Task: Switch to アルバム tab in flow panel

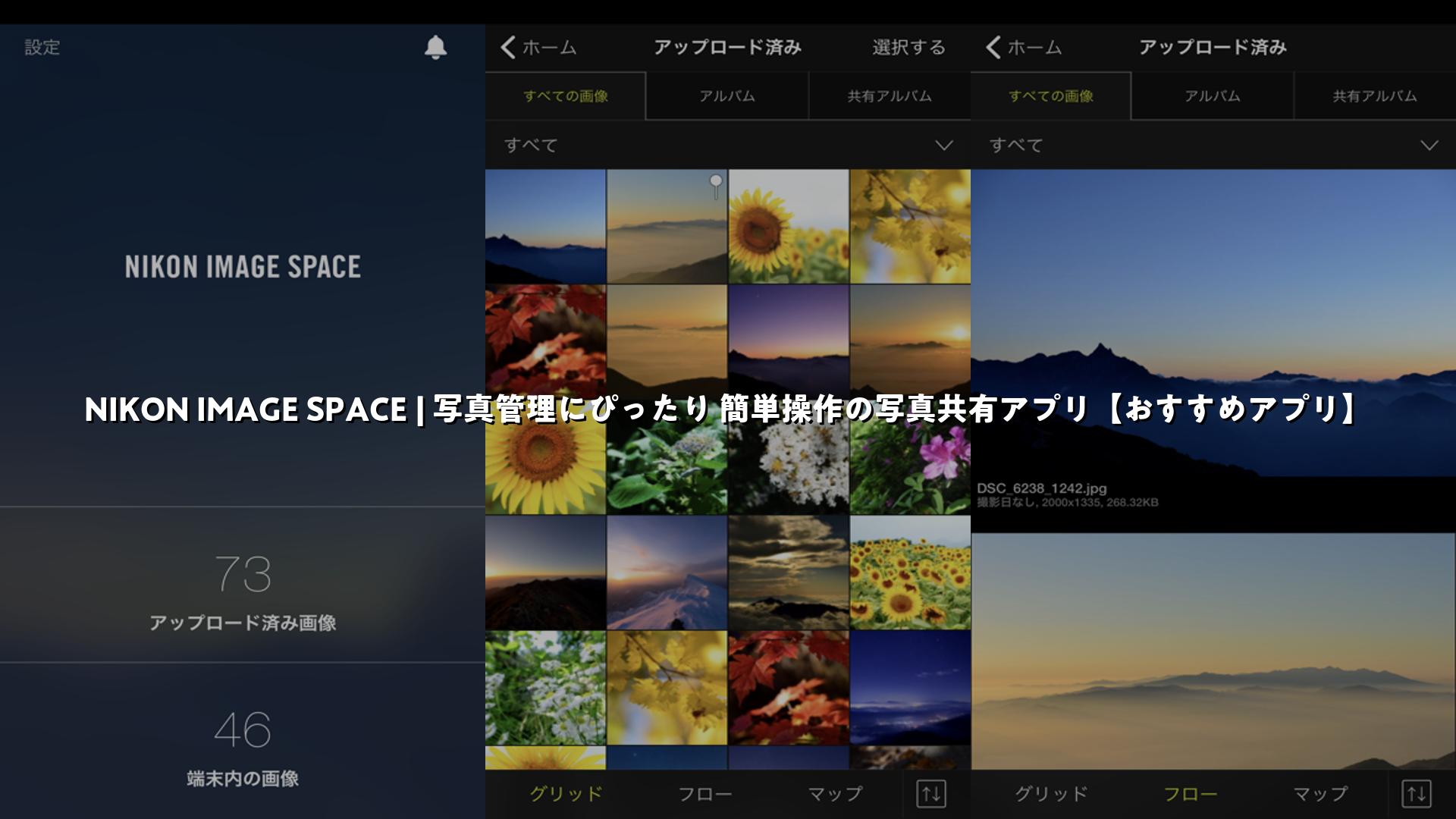Action: 1213,96
